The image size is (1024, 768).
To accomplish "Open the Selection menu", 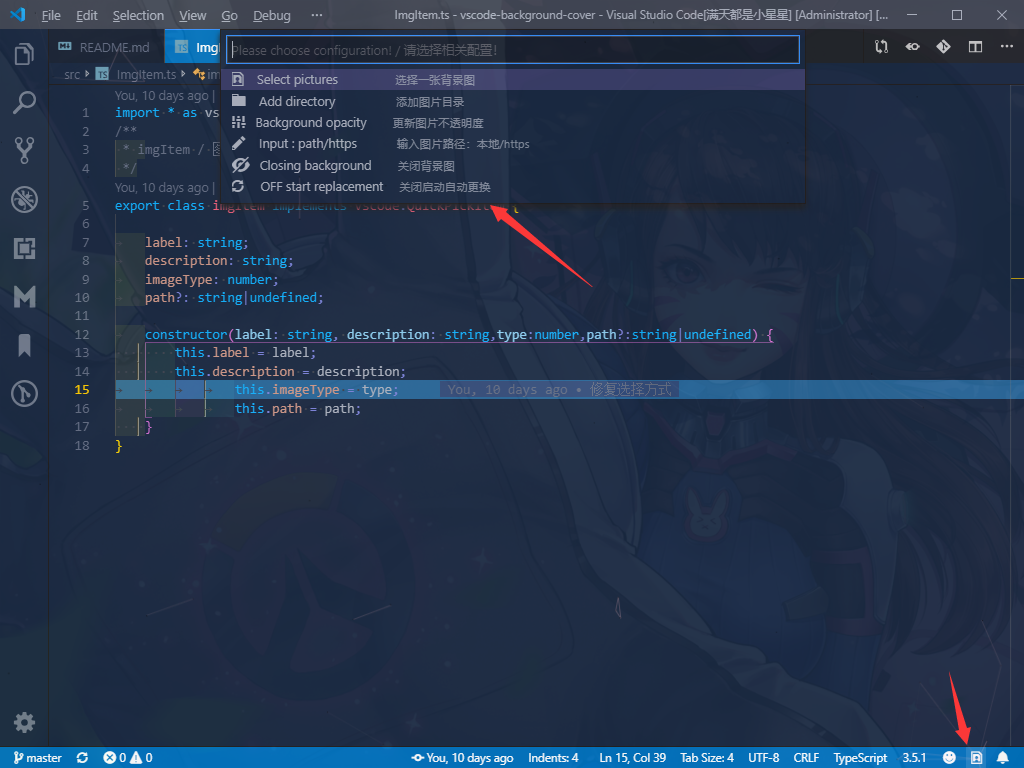I will [x=138, y=15].
